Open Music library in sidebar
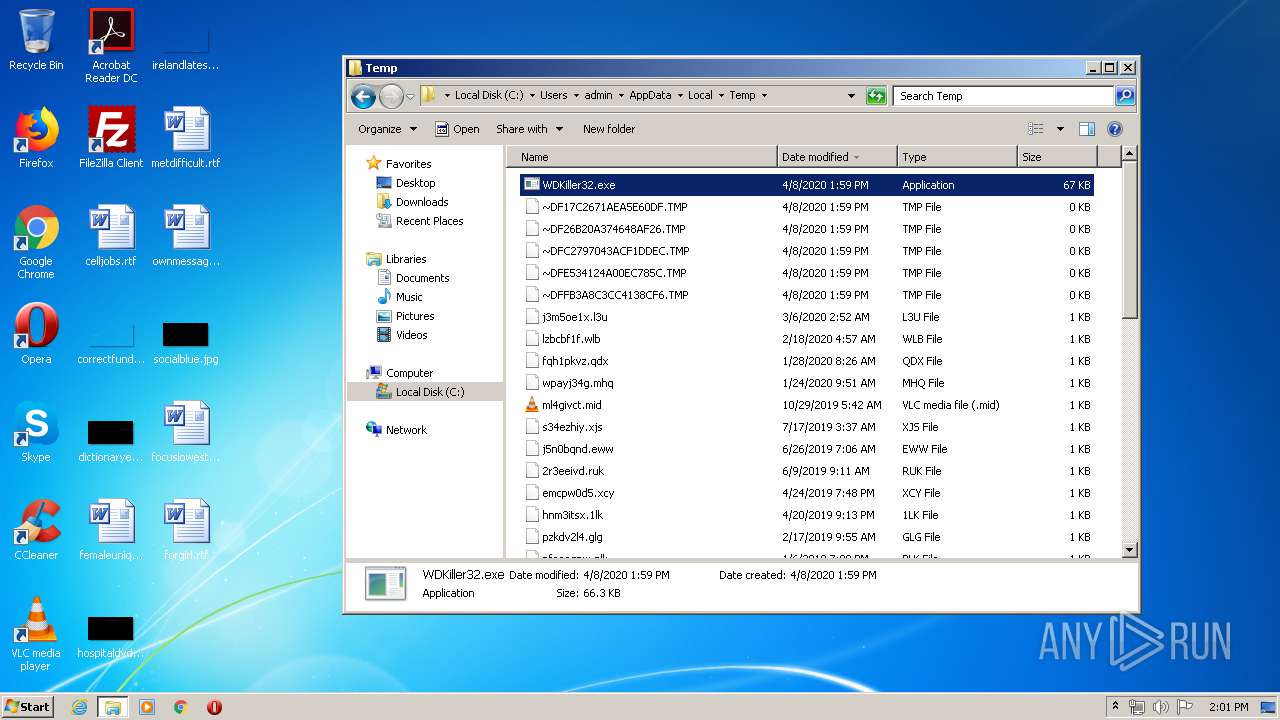Image resolution: width=1280 pixels, height=720 pixels. tap(409, 297)
